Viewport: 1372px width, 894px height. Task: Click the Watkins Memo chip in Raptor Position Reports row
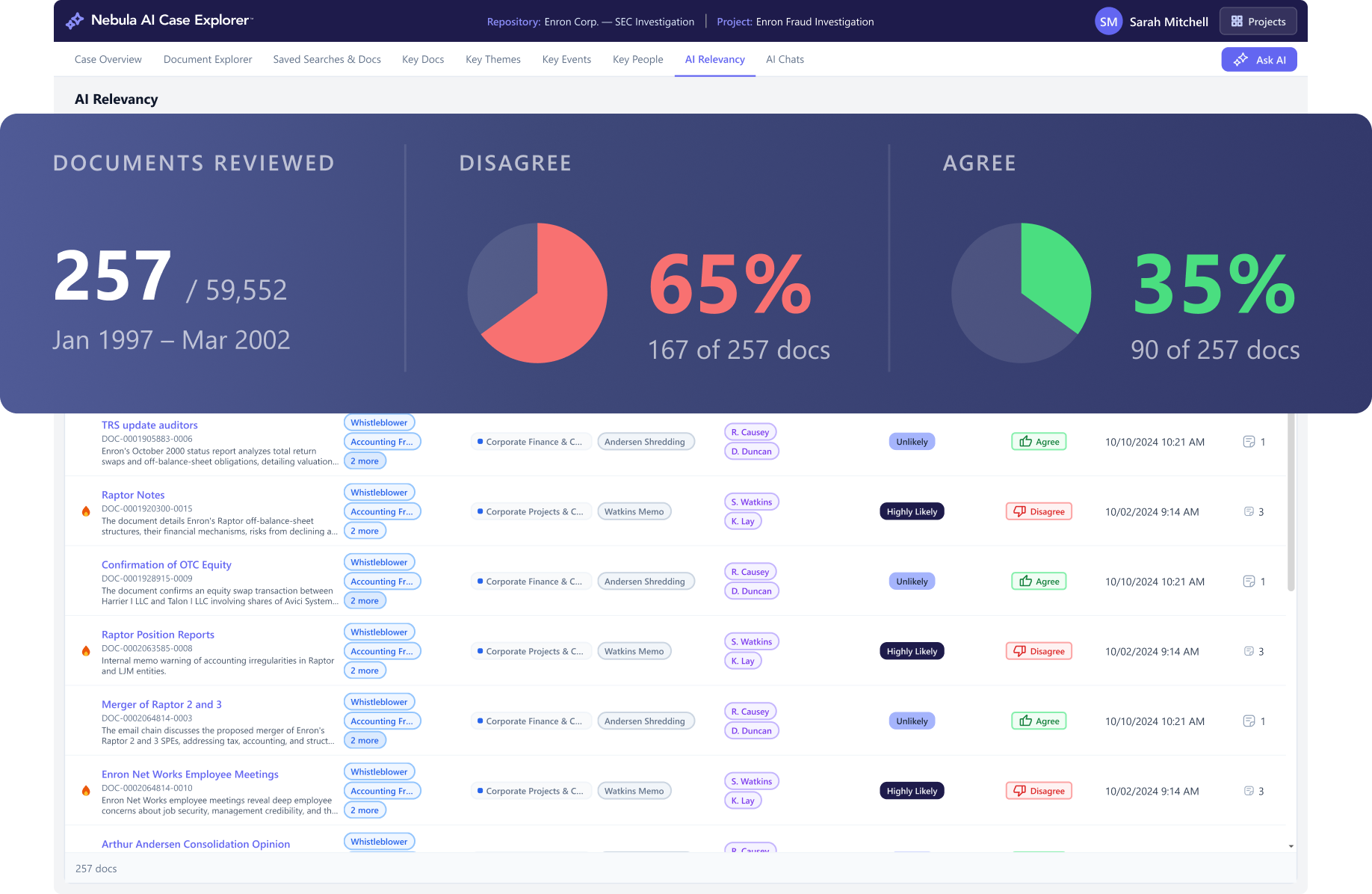click(634, 651)
